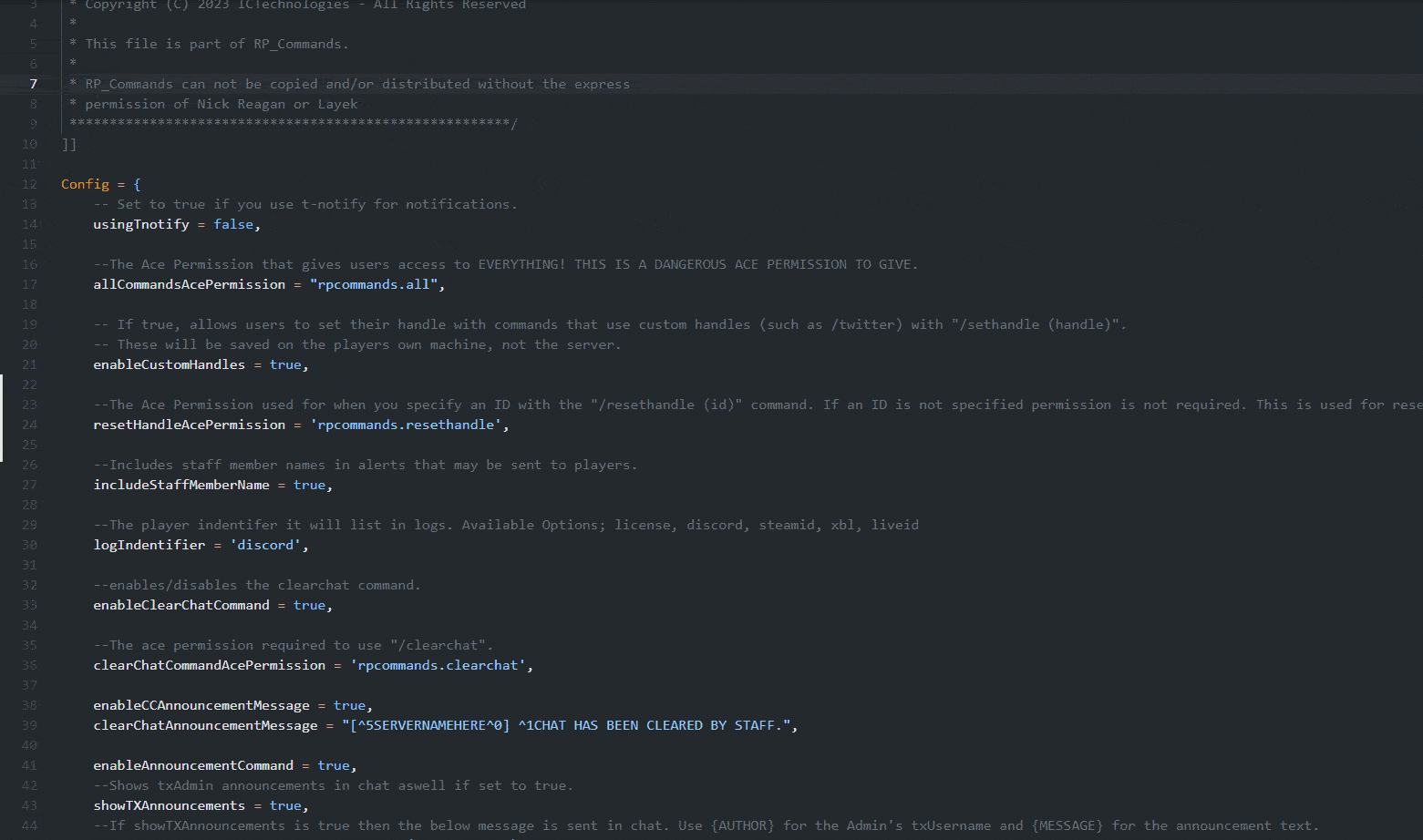
Task: Click the row of asterisks on line 9
Action: (x=294, y=123)
